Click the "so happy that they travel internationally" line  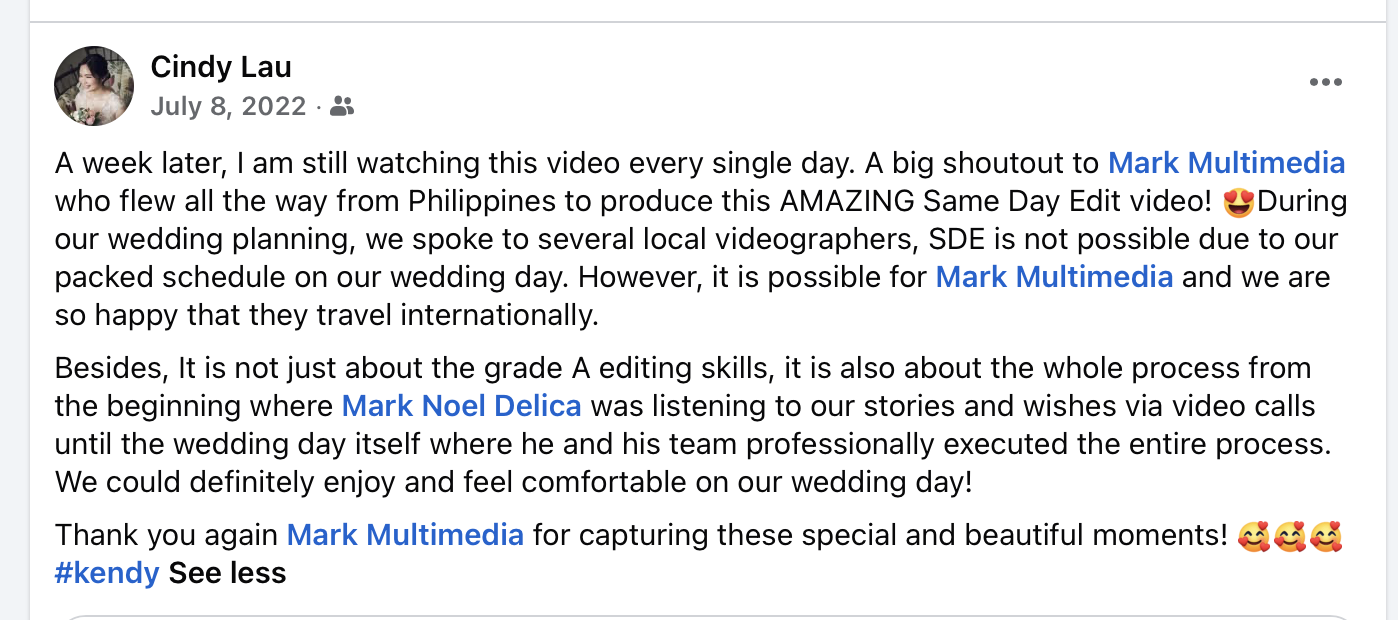coord(326,315)
